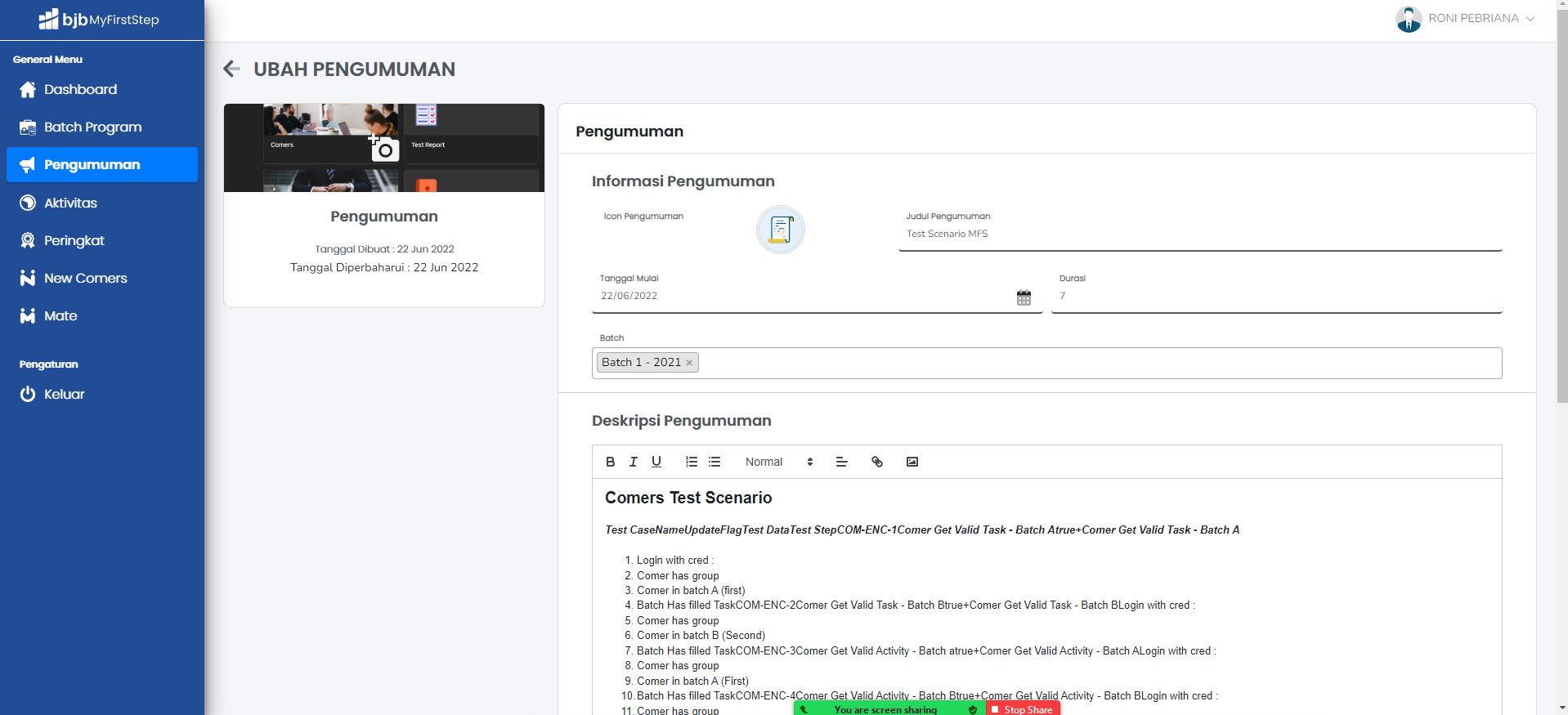Viewport: 1568px width, 715px height.
Task: Edit the Durasi field
Action: point(1276,296)
